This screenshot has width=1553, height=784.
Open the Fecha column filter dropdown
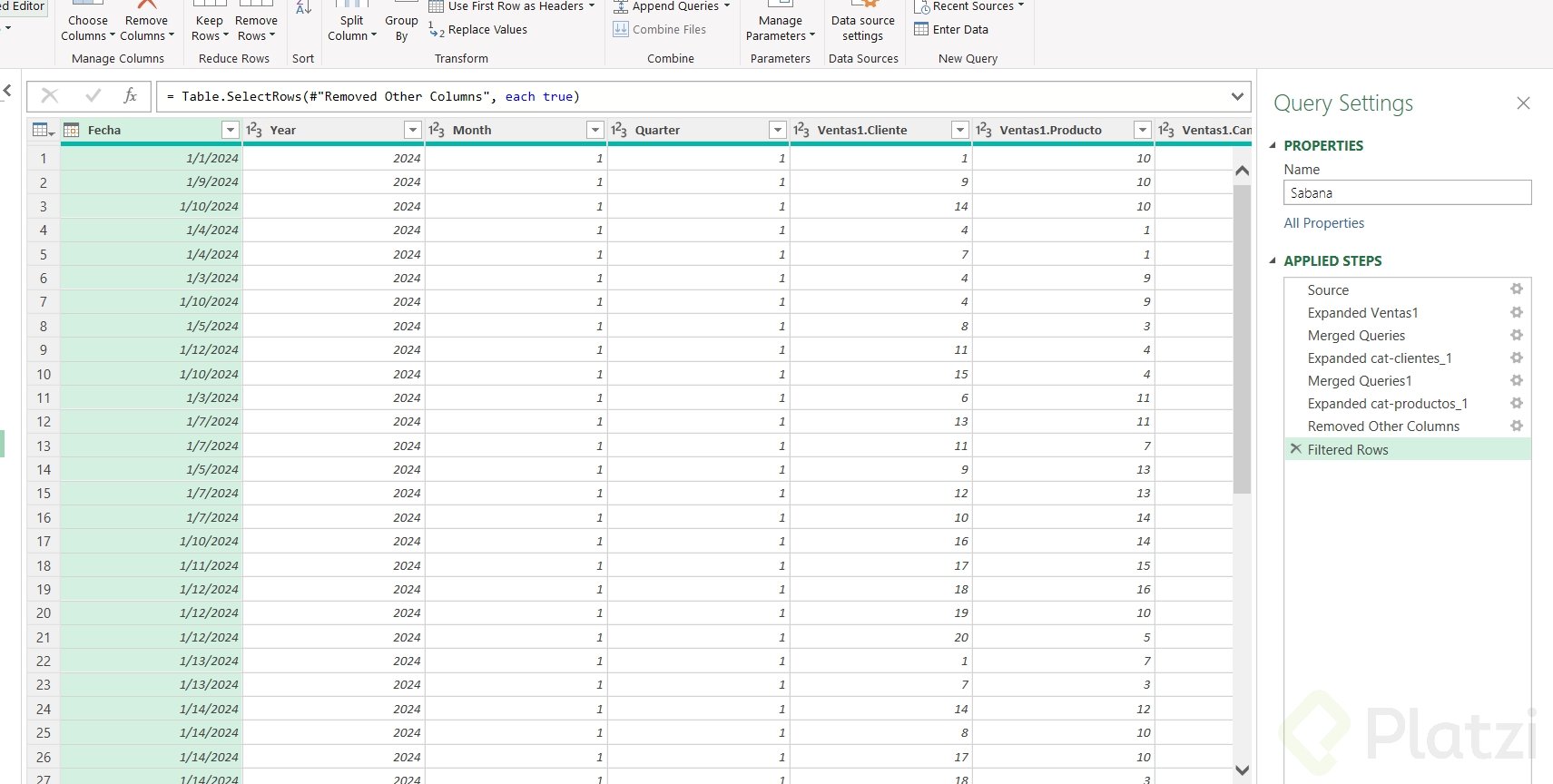click(x=230, y=130)
